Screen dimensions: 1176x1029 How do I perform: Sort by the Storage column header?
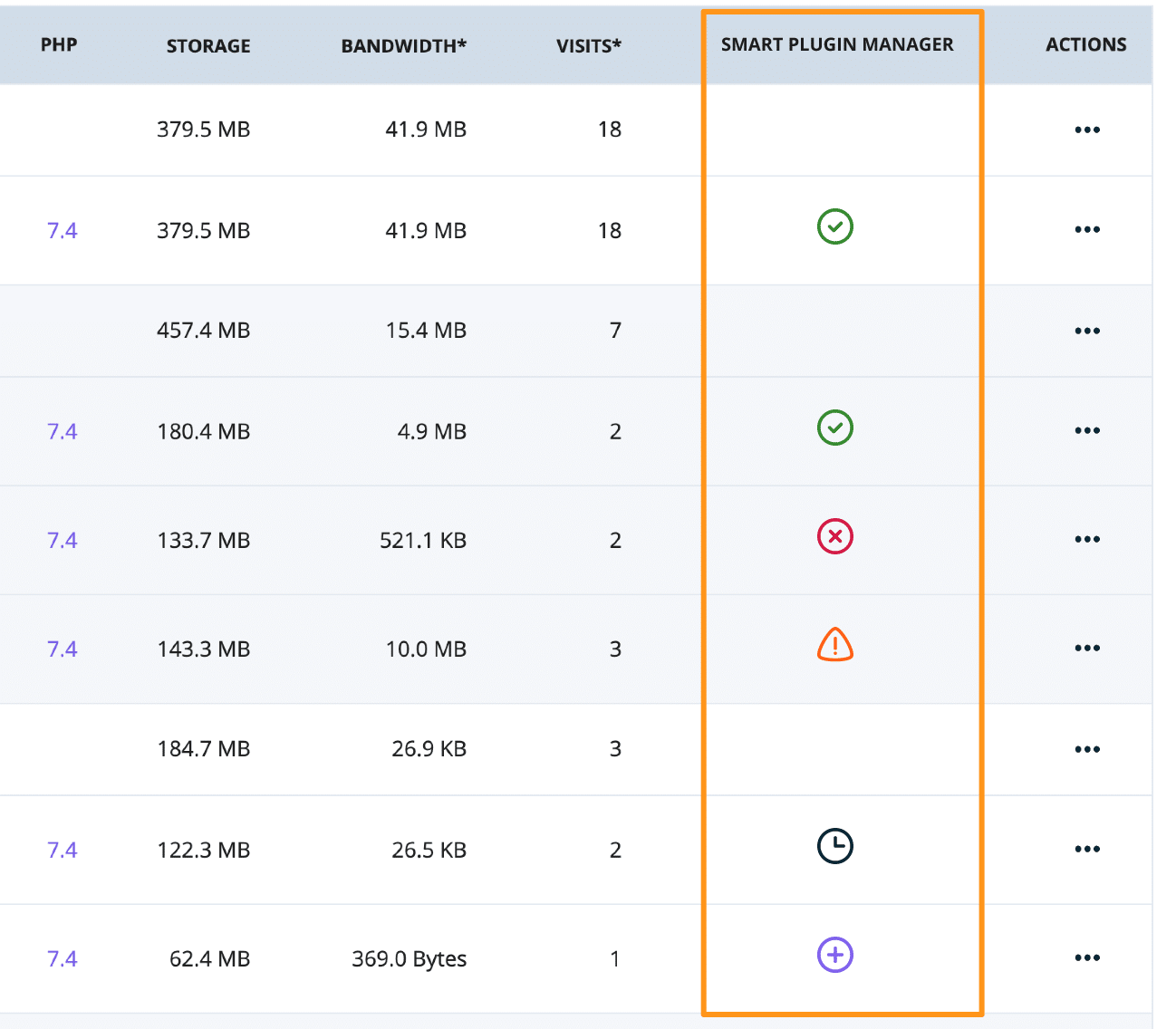pyautogui.click(x=208, y=45)
